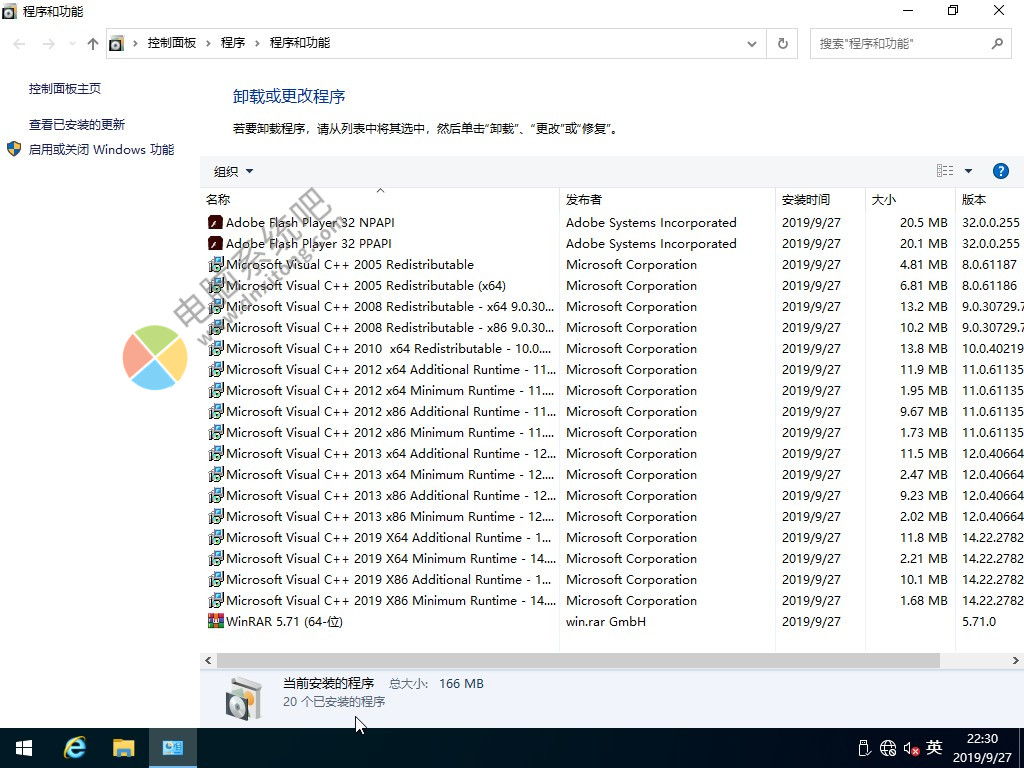Click the horizontal scrollbar thumb
The image size is (1024, 768).
579,660
